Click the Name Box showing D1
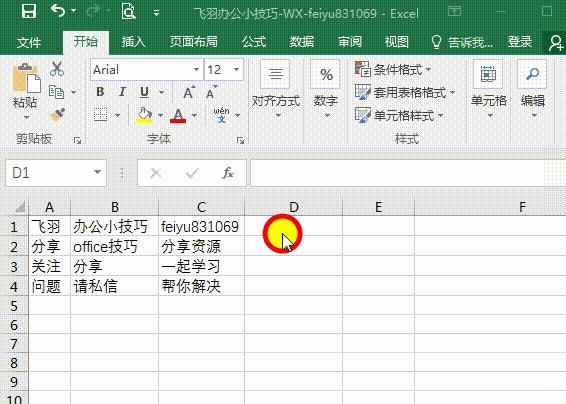Viewport: 566px width, 404px height. [49, 173]
